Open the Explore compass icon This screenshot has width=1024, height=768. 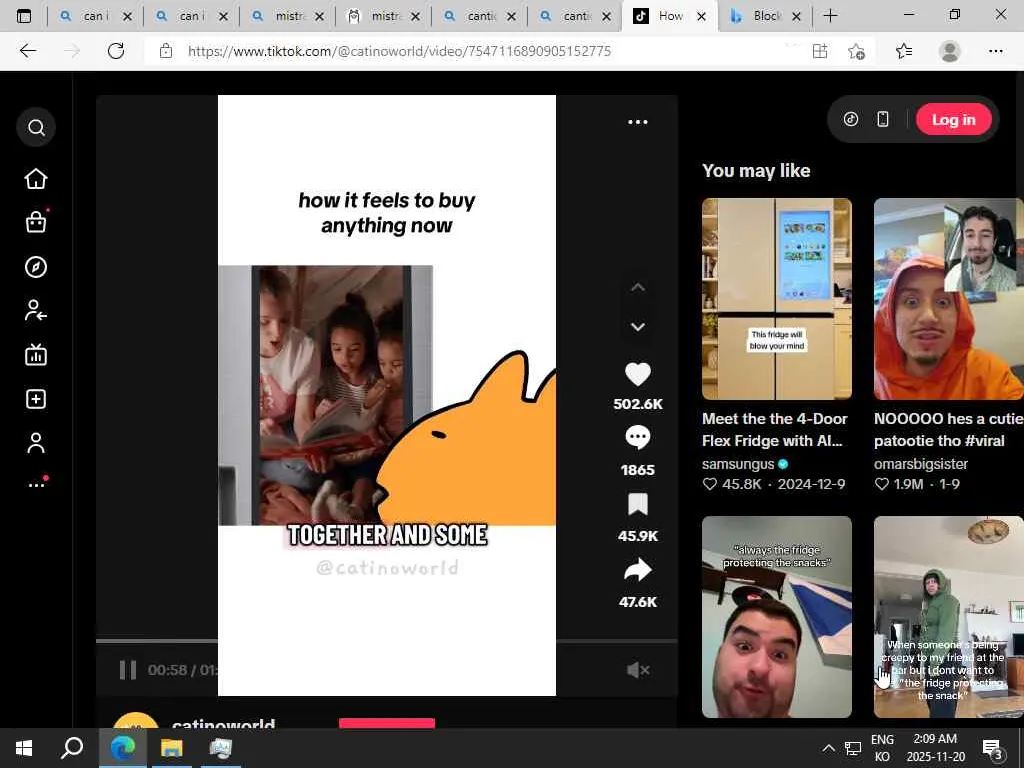[x=36, y=267]
